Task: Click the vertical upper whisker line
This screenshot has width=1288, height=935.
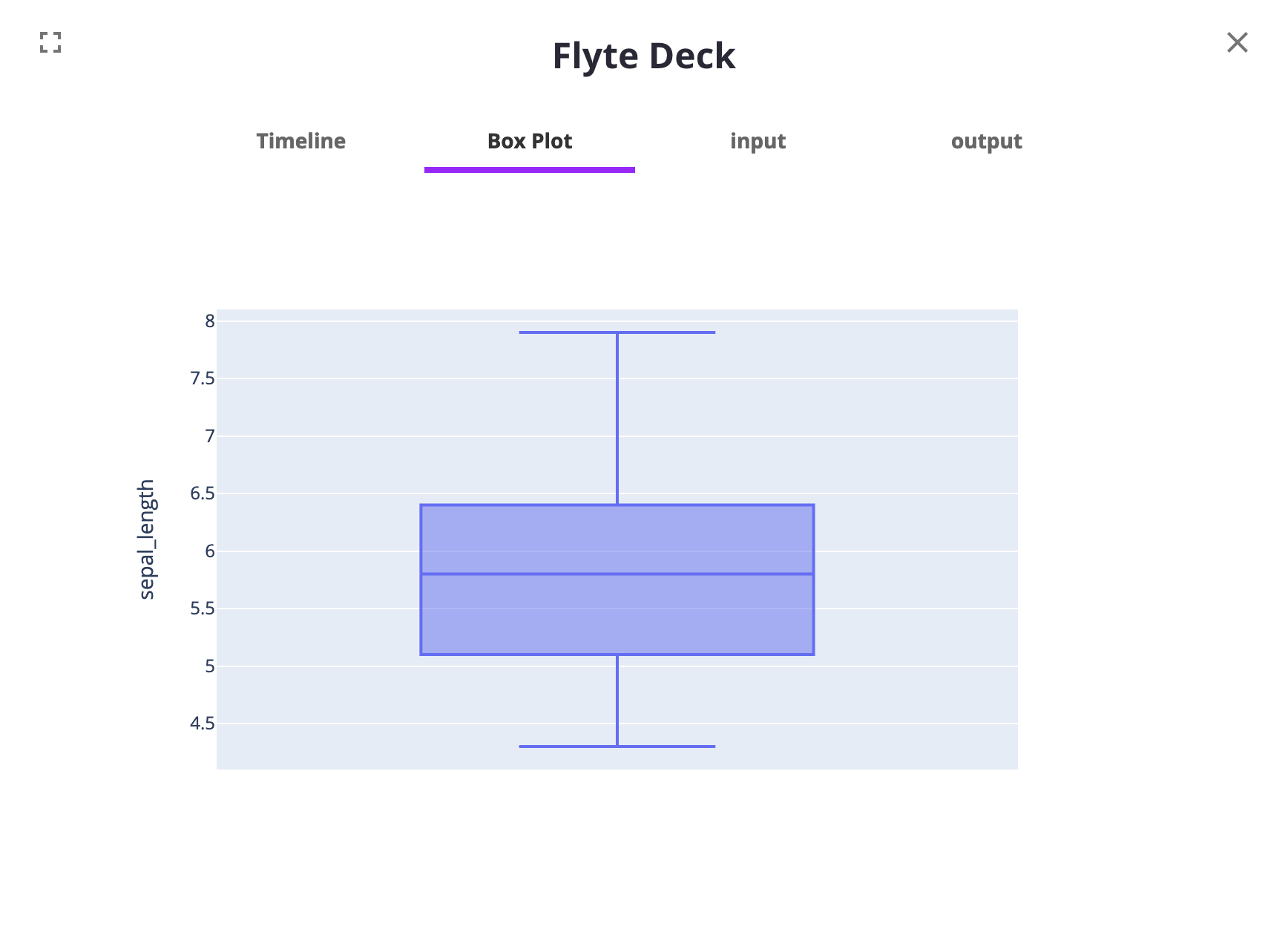Action: coord(617,419)
